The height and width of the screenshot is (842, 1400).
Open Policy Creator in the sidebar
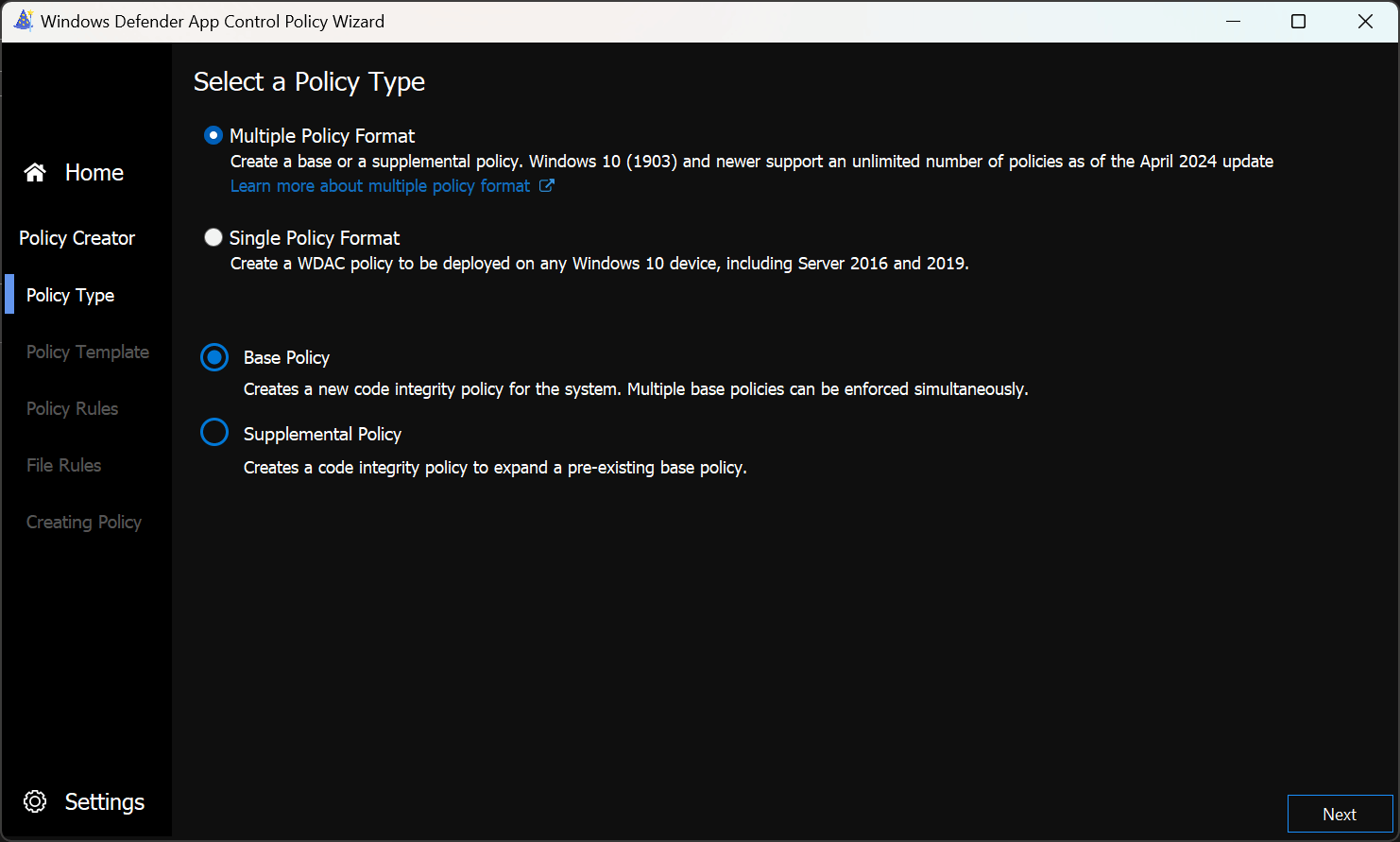[77, 238]
